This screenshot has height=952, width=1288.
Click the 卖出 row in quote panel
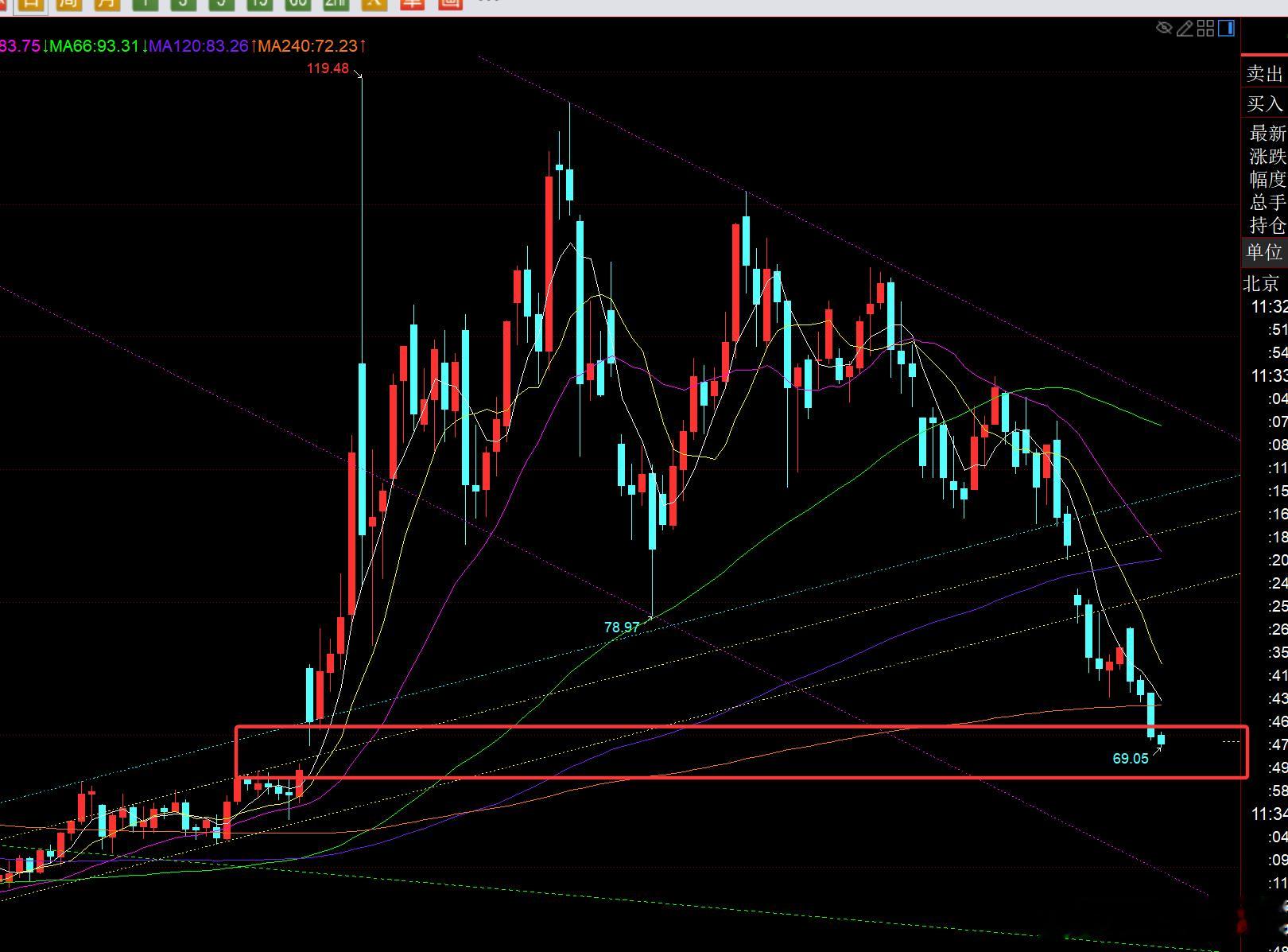click(x=1265, y=74)
